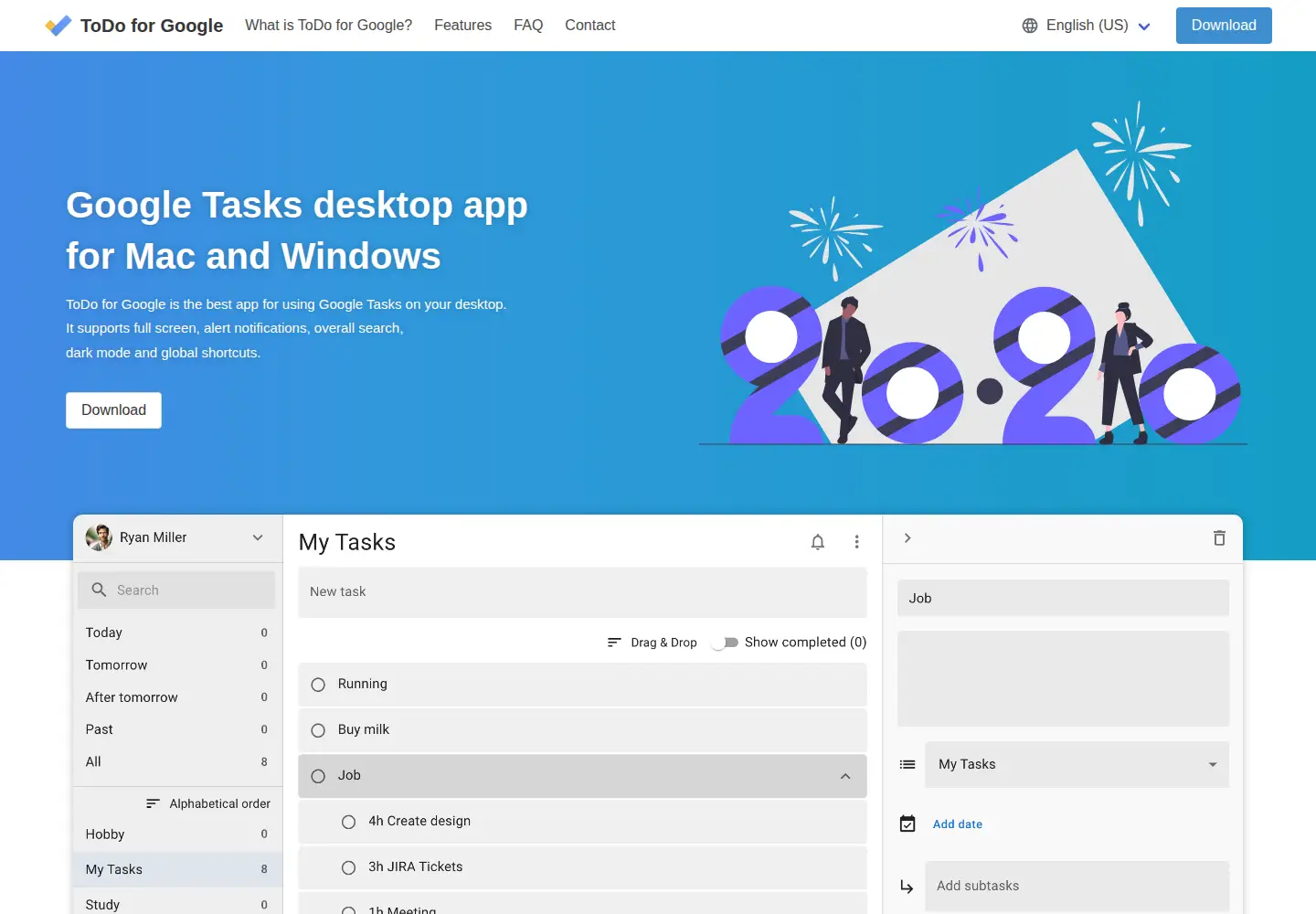Click the New task input field

pos(582,592)
